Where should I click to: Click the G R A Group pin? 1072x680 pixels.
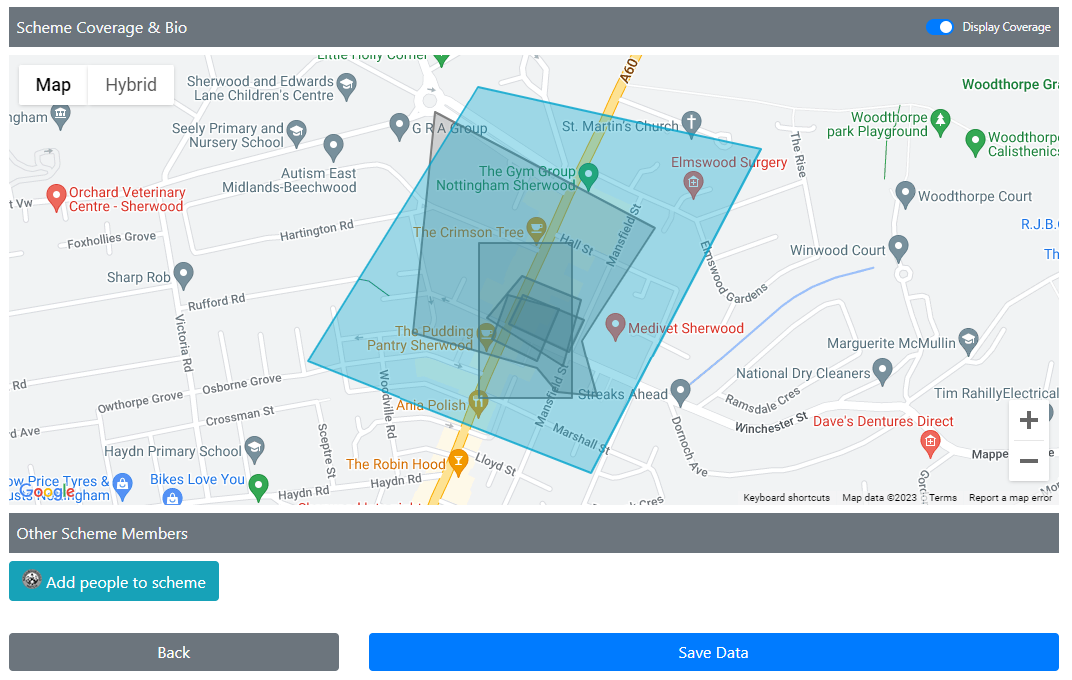tap(399, 126)
